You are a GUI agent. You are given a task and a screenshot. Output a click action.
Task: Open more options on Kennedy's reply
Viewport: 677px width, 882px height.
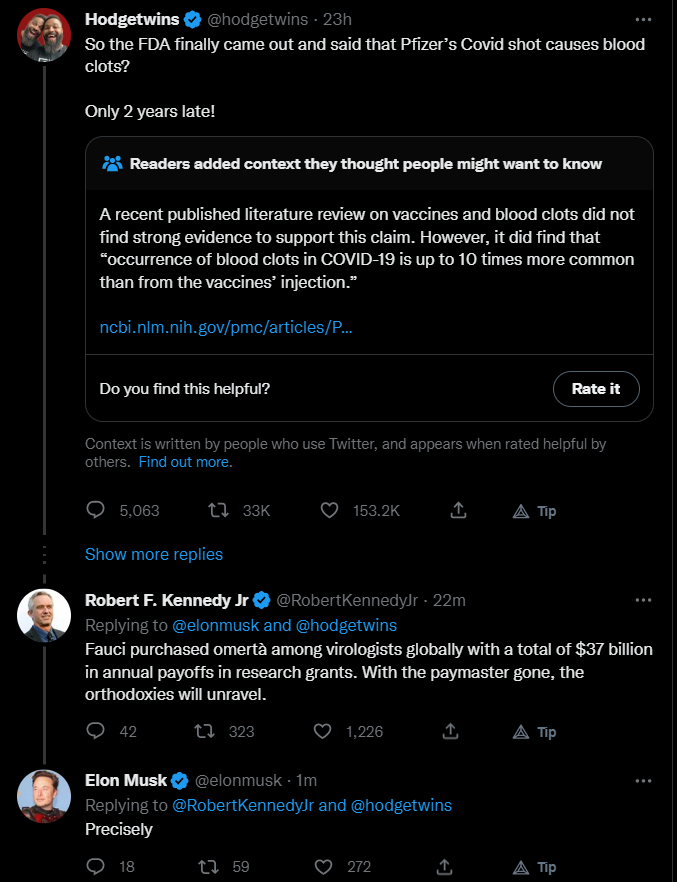(x=644, y=600)
